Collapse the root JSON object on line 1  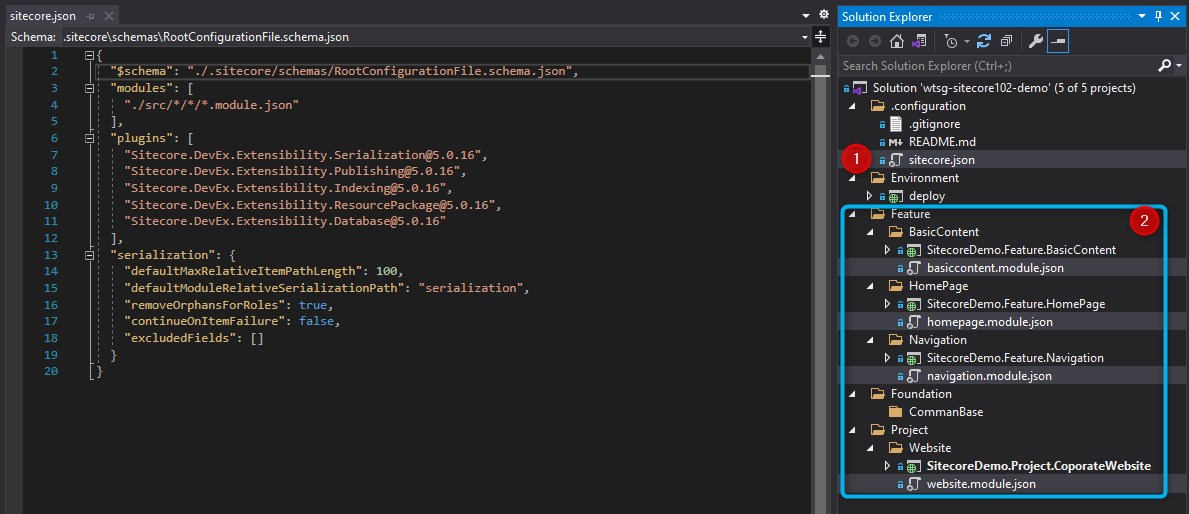click(x=90, y=55)
